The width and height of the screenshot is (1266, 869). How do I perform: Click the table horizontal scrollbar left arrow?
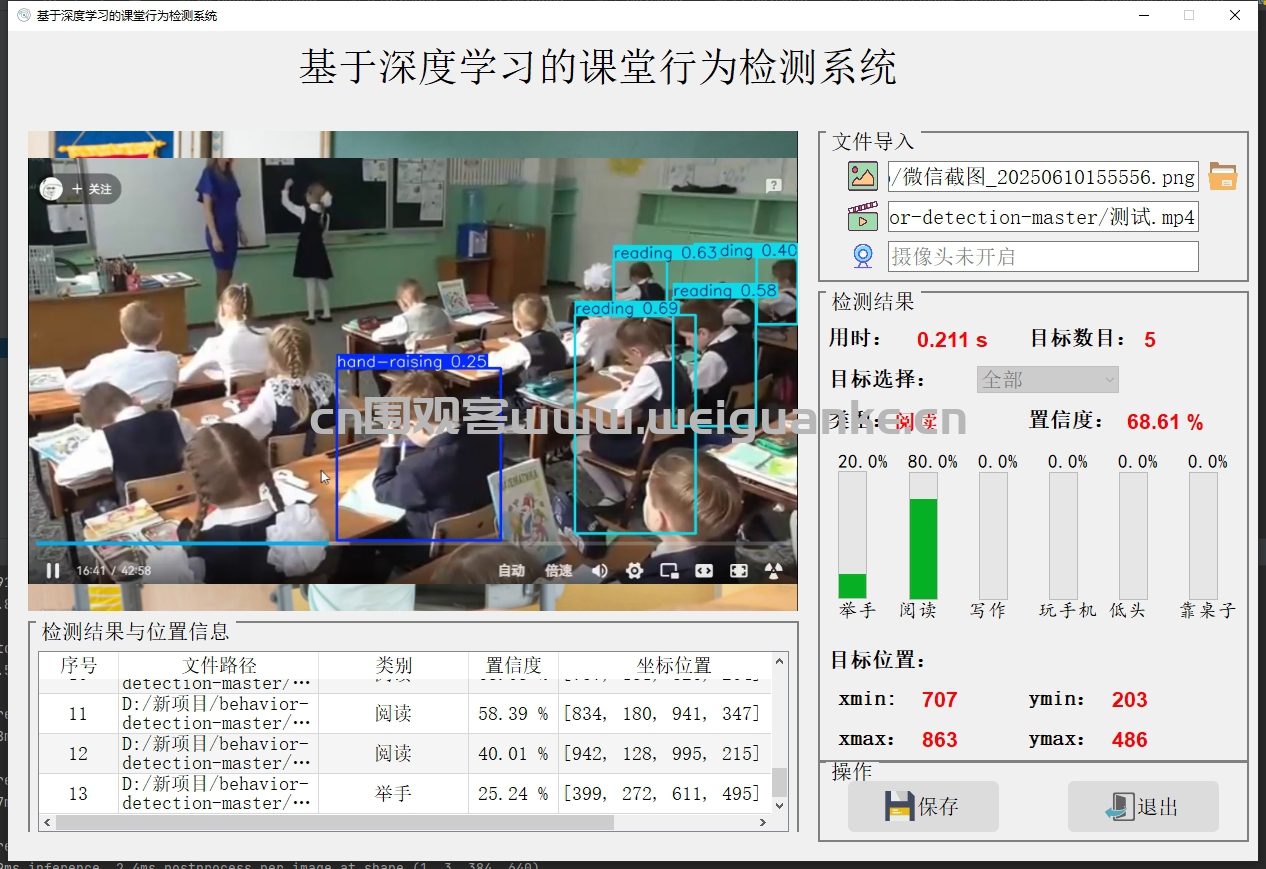(x=47, y=822)
